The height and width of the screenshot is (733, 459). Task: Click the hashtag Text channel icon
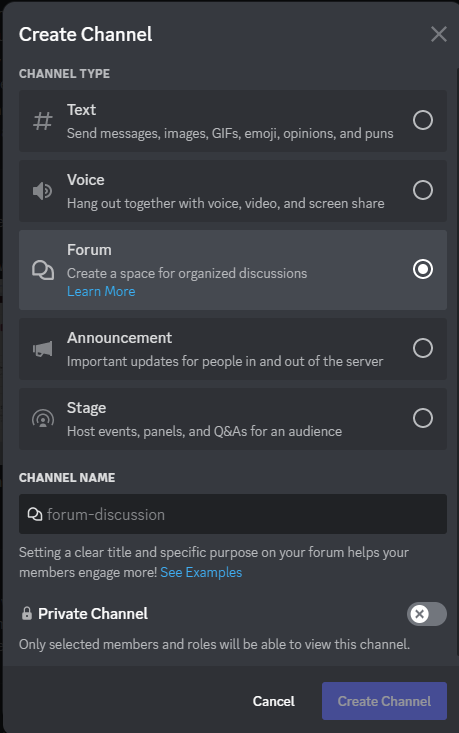(43, 121)
